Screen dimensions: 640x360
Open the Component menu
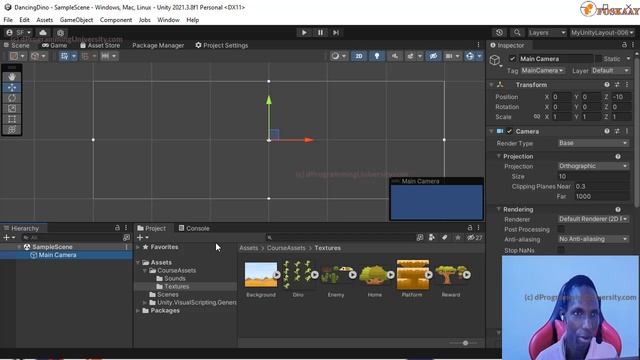coord(116,20)
